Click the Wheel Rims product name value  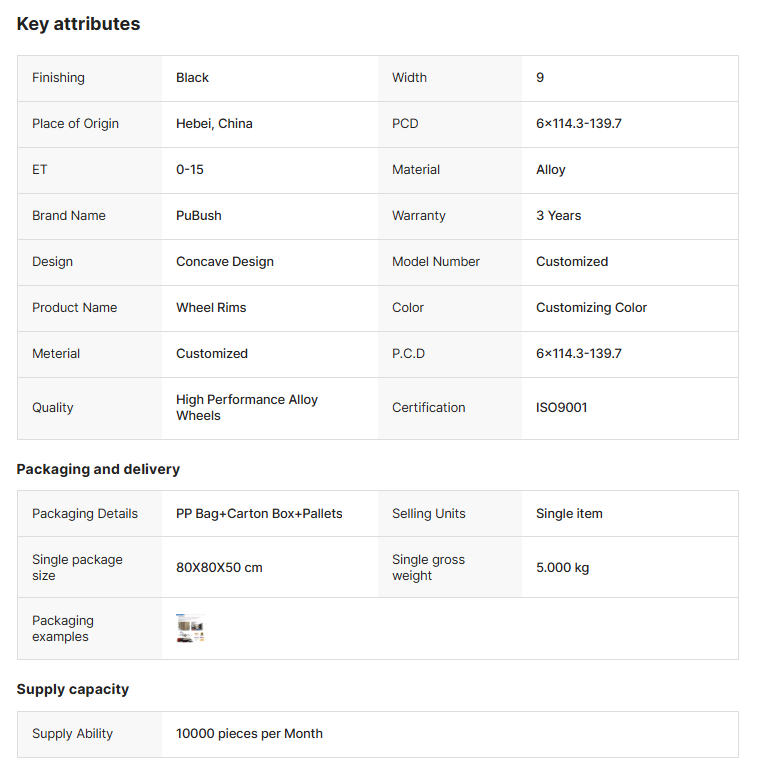point(211,308)
